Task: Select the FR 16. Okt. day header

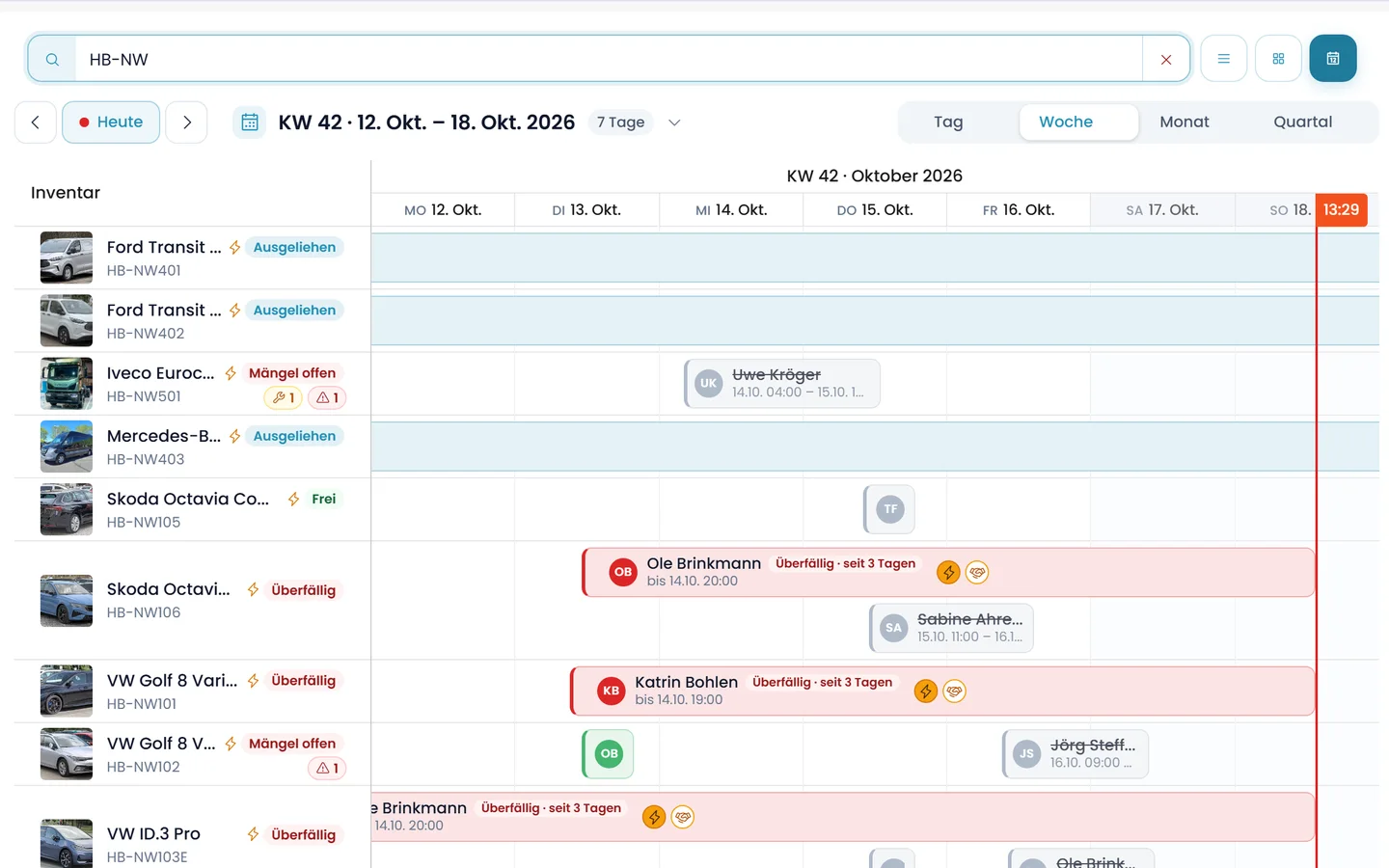Action: (x=1019, y=210)
